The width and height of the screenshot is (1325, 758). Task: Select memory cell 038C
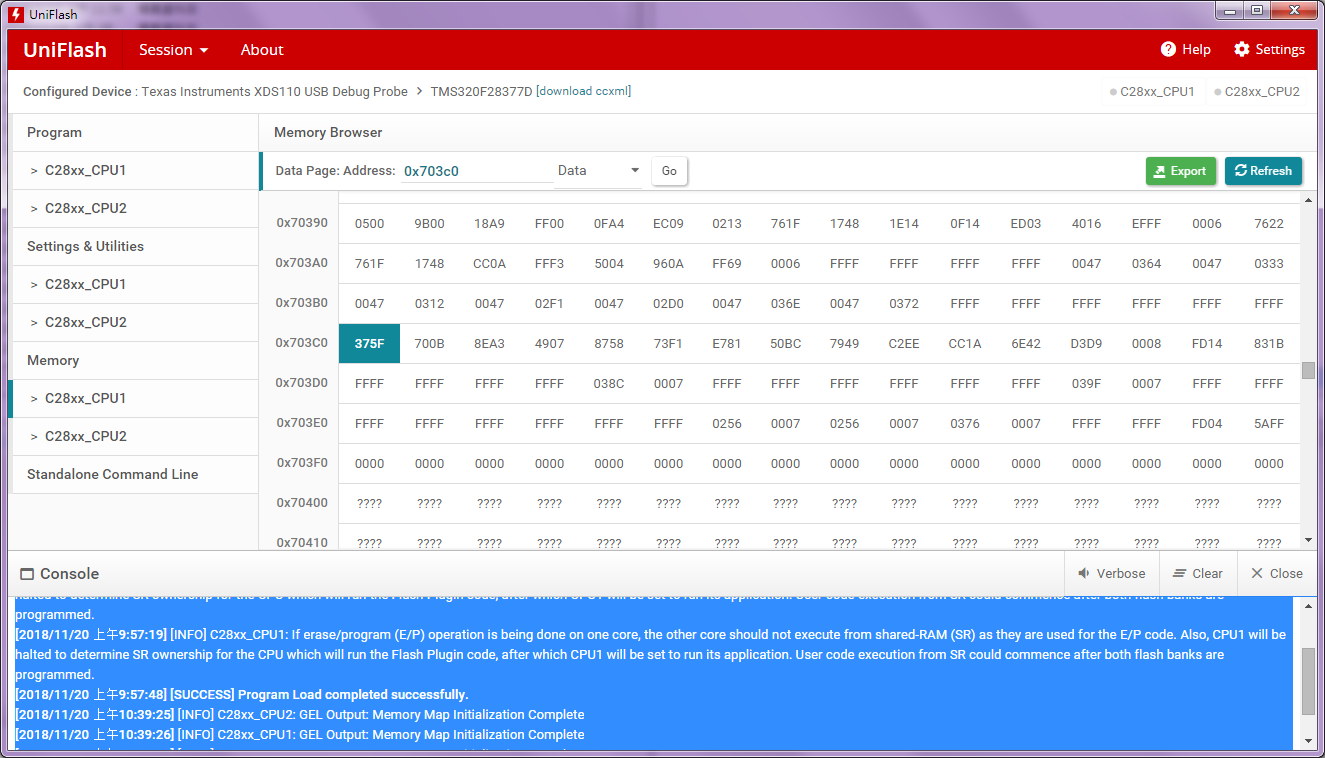[609, 384]
